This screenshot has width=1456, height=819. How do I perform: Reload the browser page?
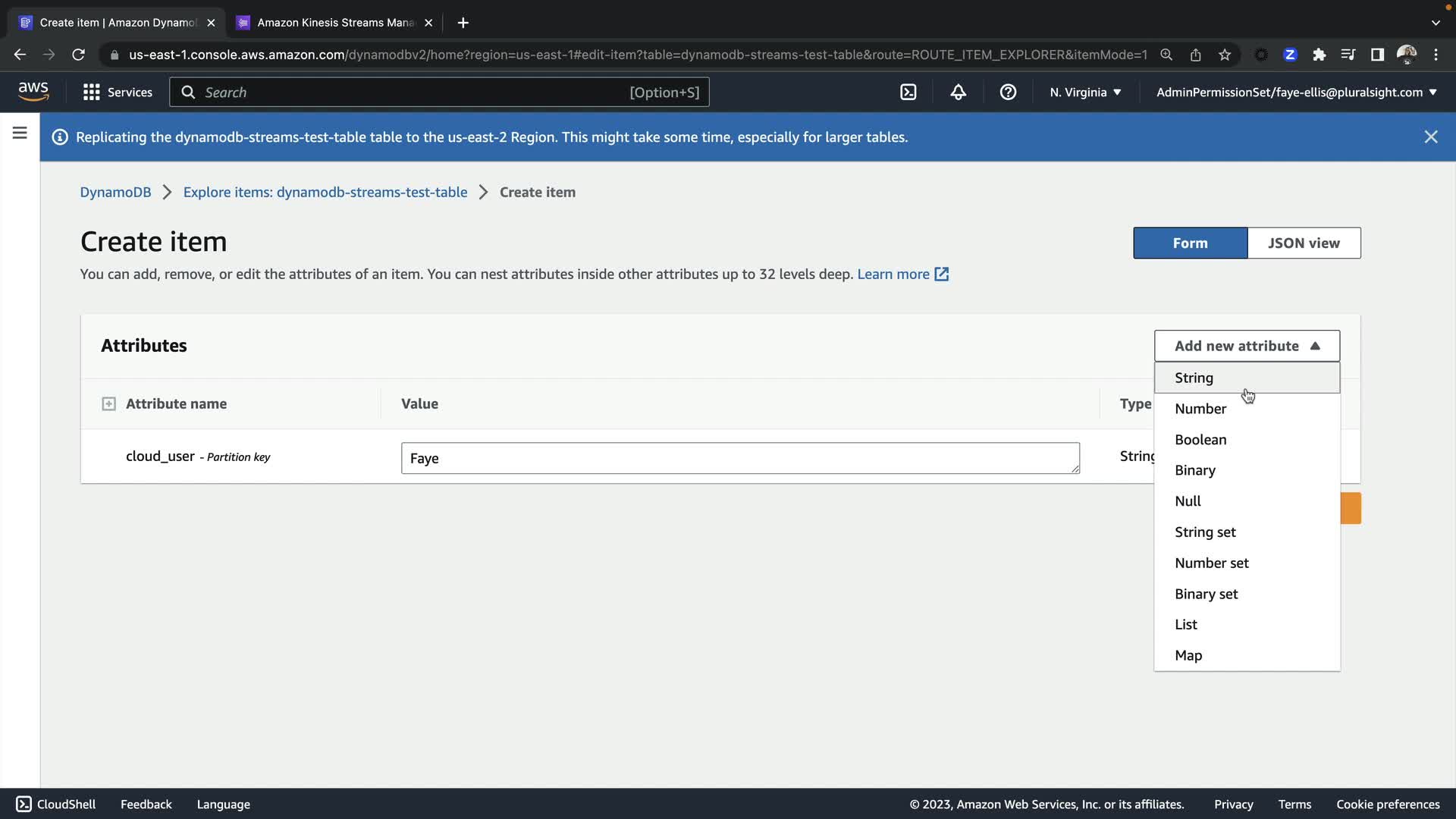[x=78, y=55]
